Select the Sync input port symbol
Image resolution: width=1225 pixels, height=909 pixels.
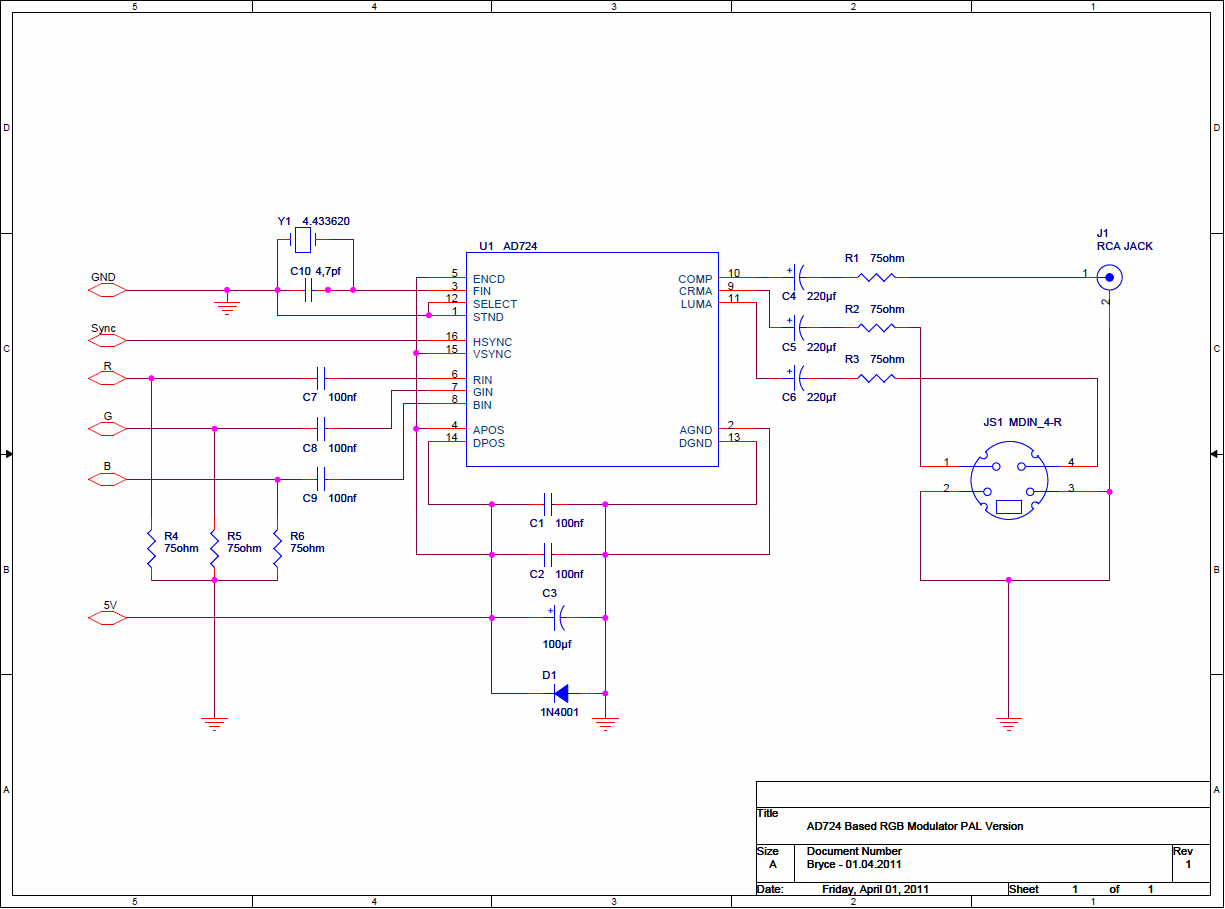pyautogui.click(x=107, y=341)
